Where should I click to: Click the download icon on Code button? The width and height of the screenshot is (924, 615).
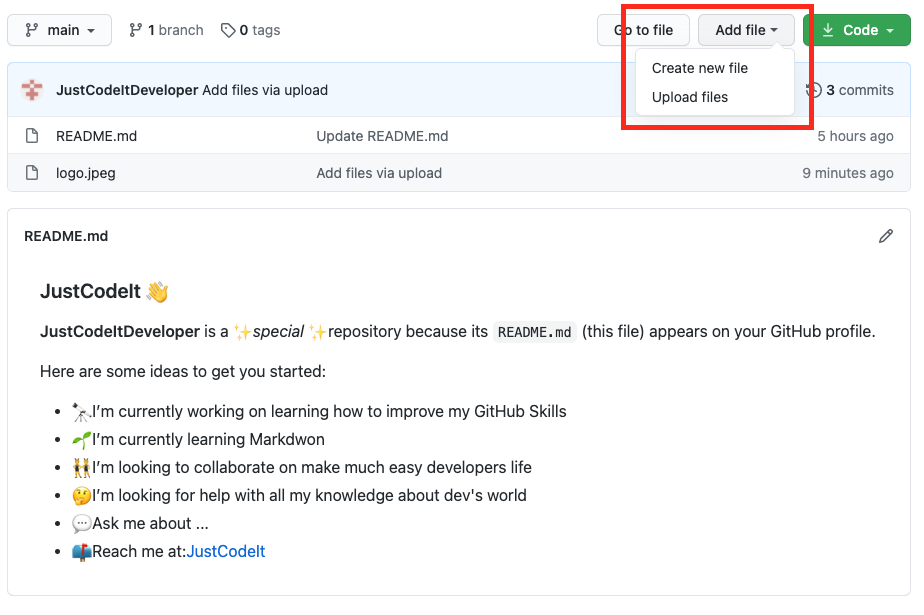point(828,30)
